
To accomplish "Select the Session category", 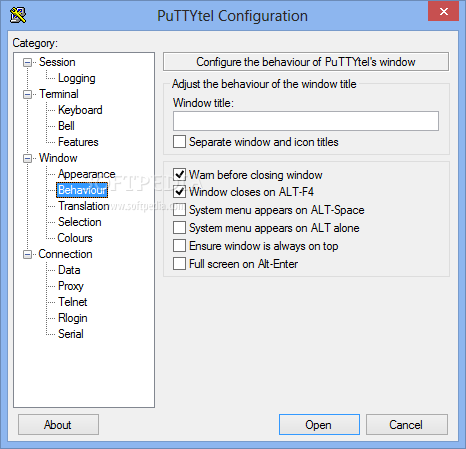I will click(57, 62).
